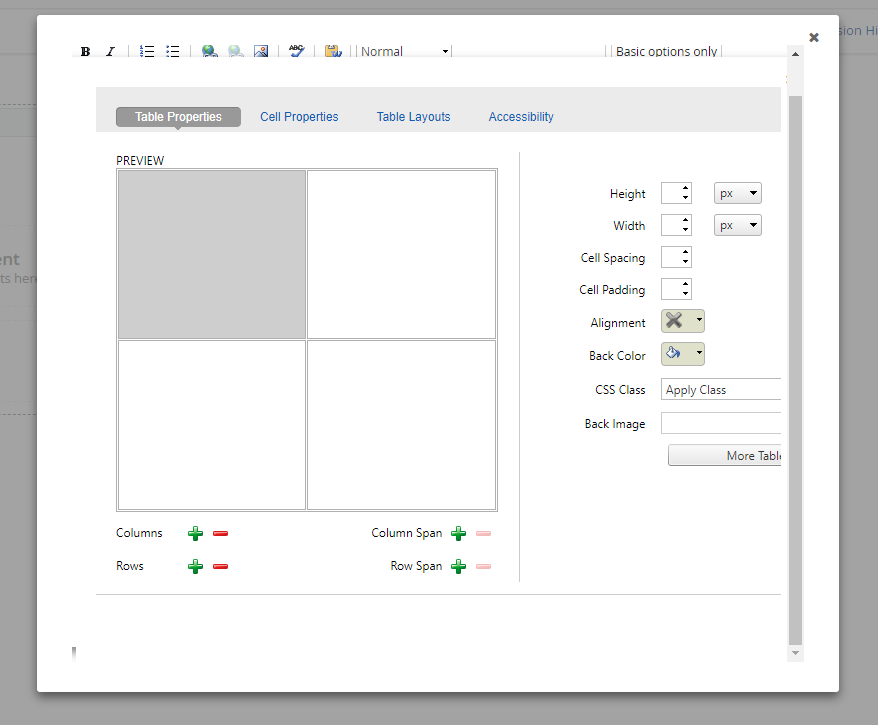Screen dimensions: 878x725
Task: Add a column with the green plus
Action: click(195, 534)
